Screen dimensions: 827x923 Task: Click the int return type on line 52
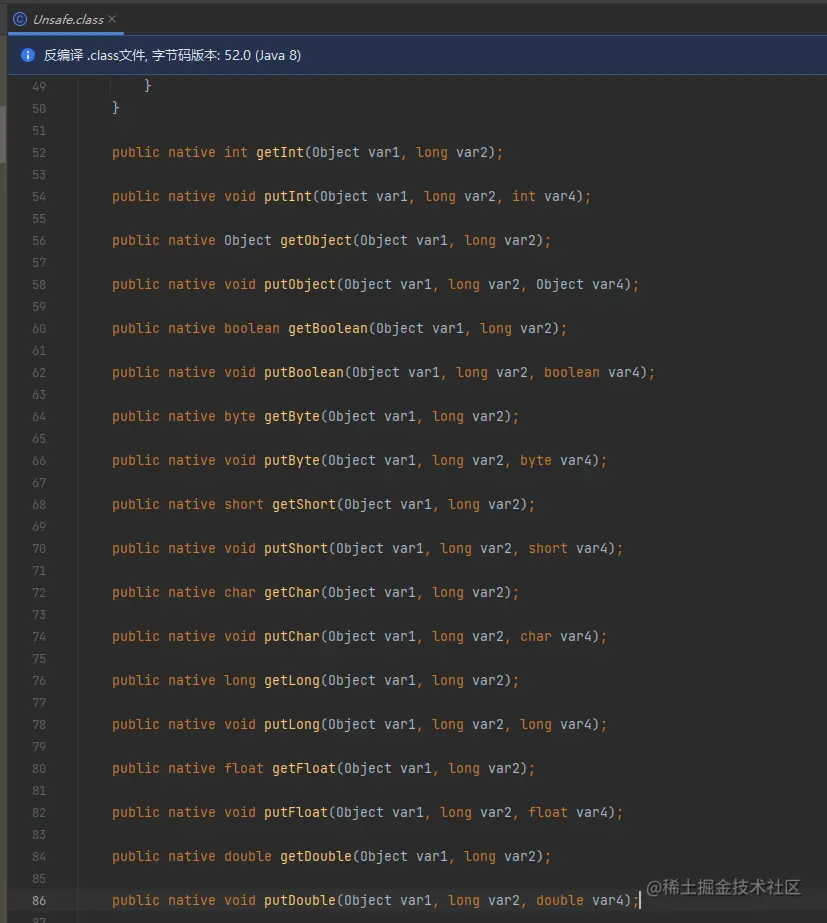[x=235, y=152]
